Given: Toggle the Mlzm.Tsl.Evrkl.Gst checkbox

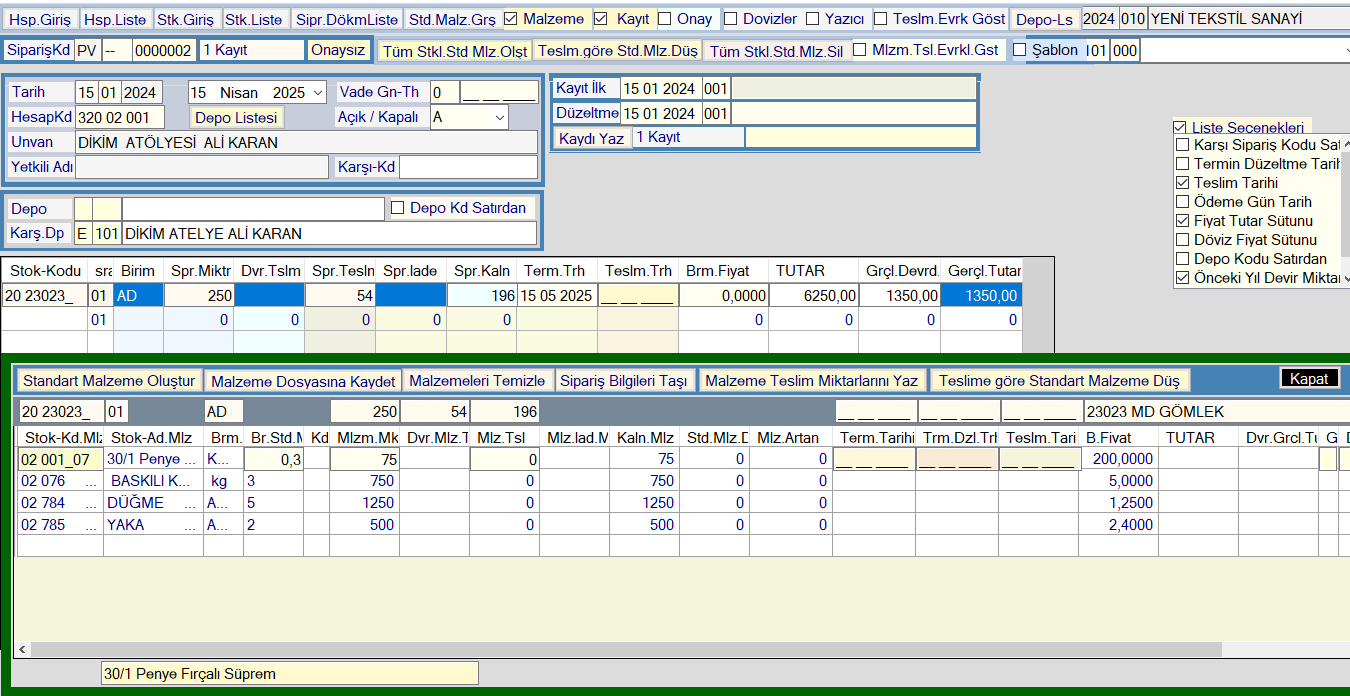Looking at the screenshot, I should 860,50.
